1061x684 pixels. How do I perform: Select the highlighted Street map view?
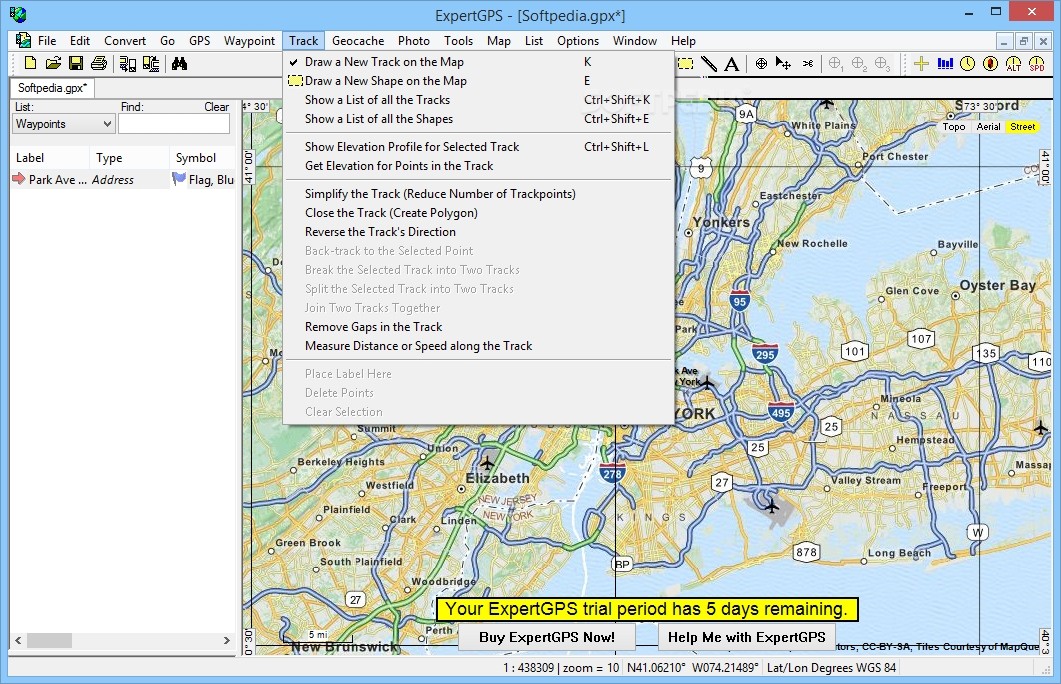pyautogui.click(x=1022, y=127)
